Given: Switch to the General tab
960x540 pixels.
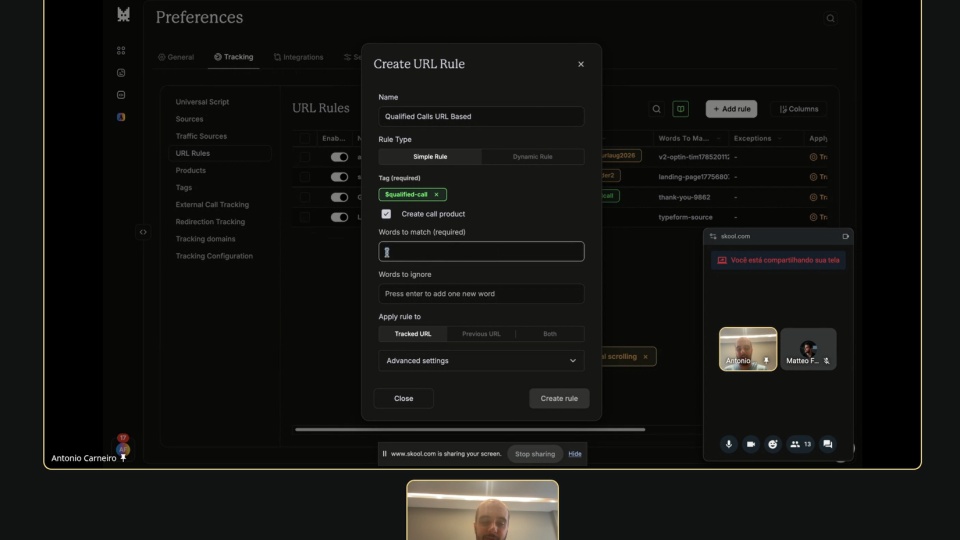Looking at the screenshot, I should pos(176,57).
